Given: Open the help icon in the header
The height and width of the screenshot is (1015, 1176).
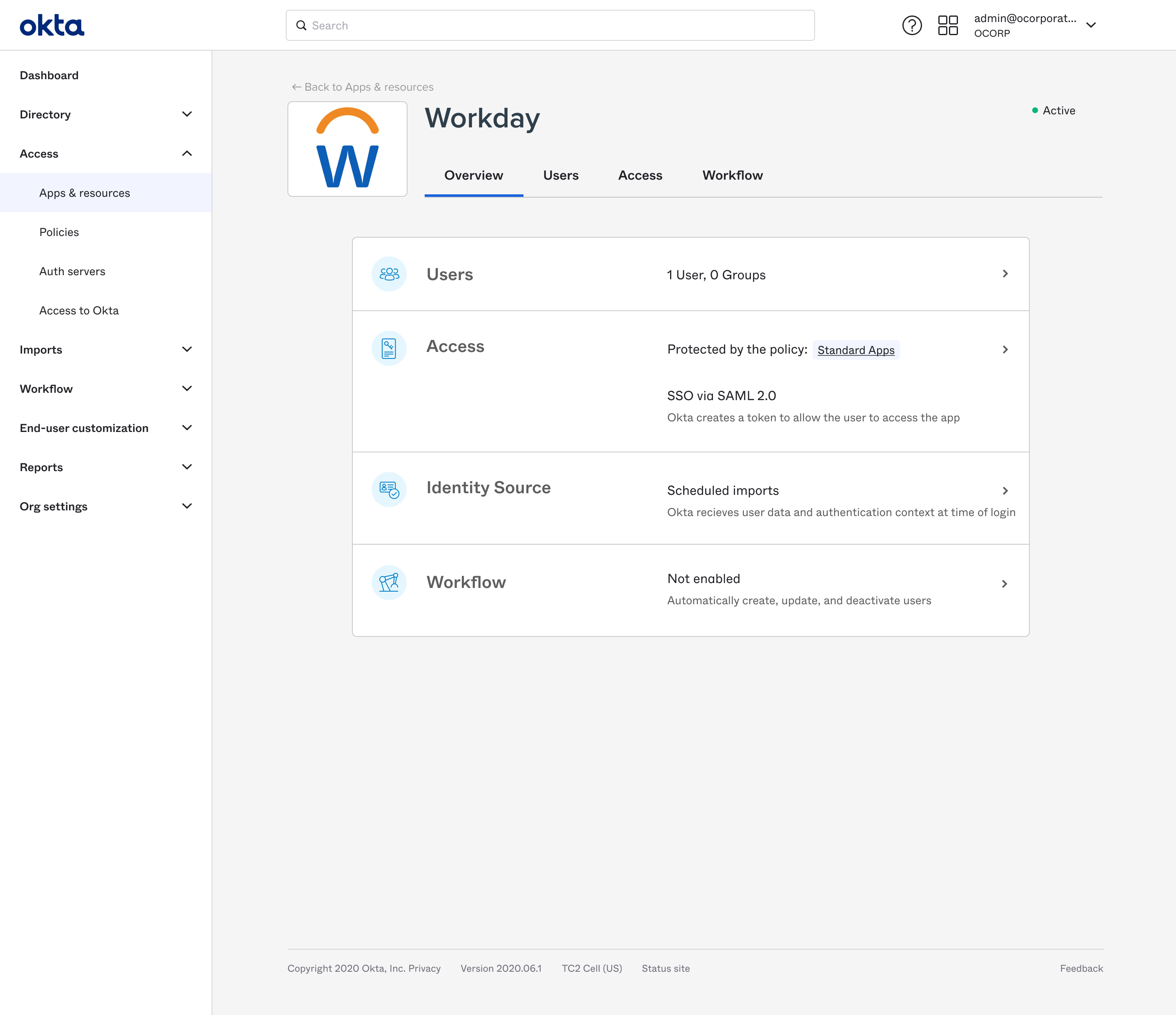Looking at the screenshot, I should (x=912, y=25).
